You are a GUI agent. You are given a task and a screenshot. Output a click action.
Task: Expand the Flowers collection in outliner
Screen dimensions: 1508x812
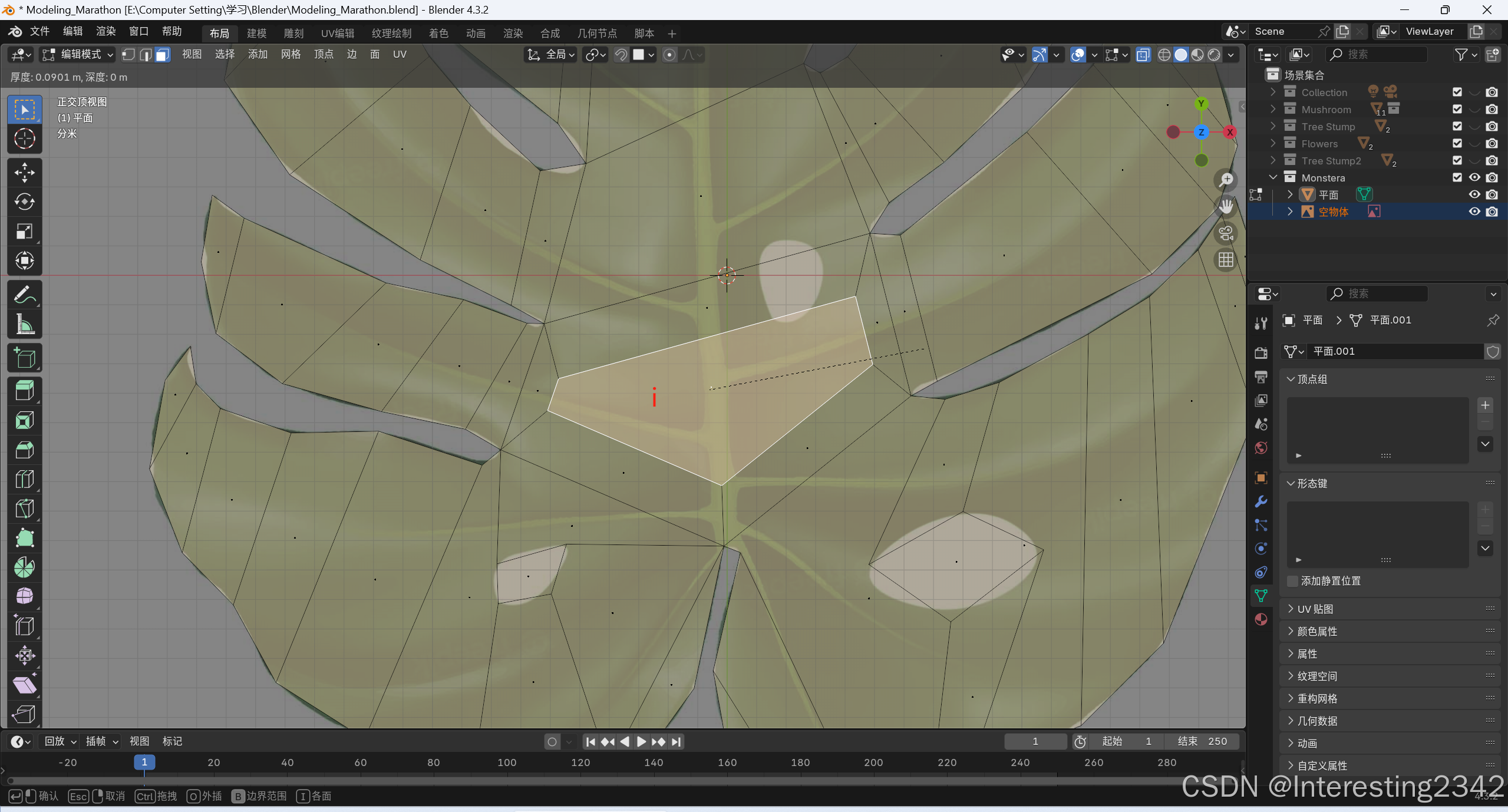click(x=1273, y=144)
